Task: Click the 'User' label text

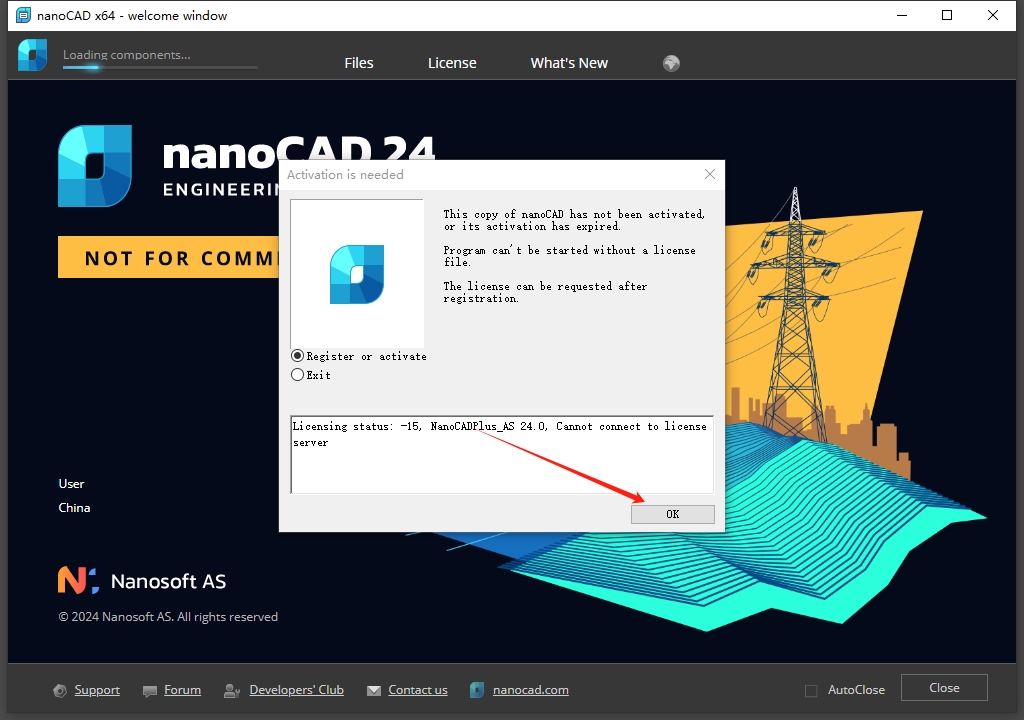Action: pyautogui.click(x=71, y=484)
